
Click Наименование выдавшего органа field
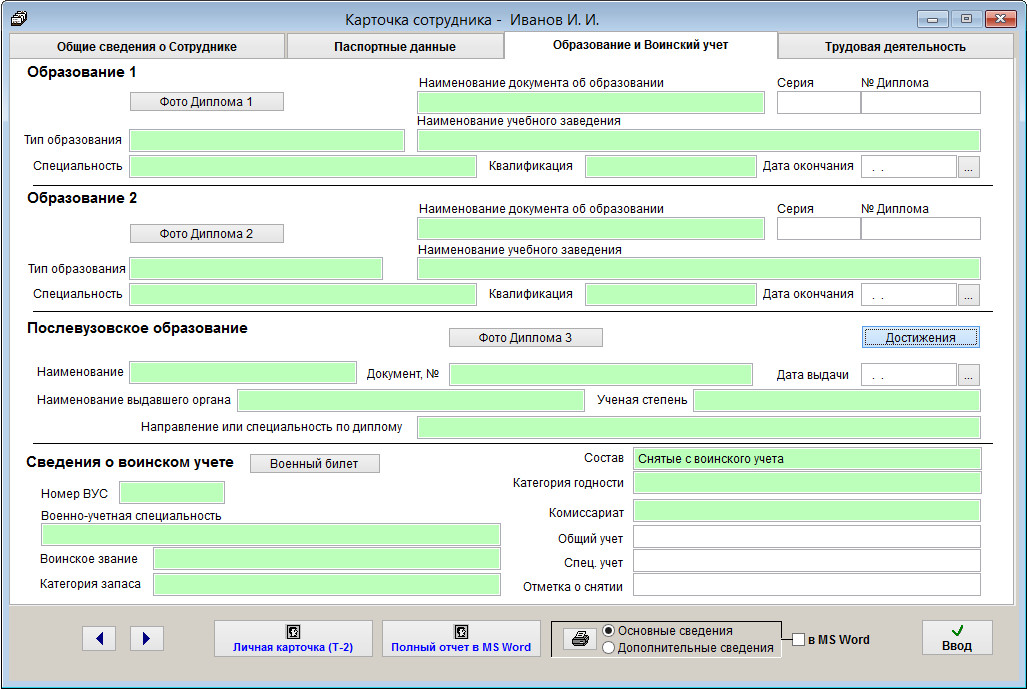(411, 400)
